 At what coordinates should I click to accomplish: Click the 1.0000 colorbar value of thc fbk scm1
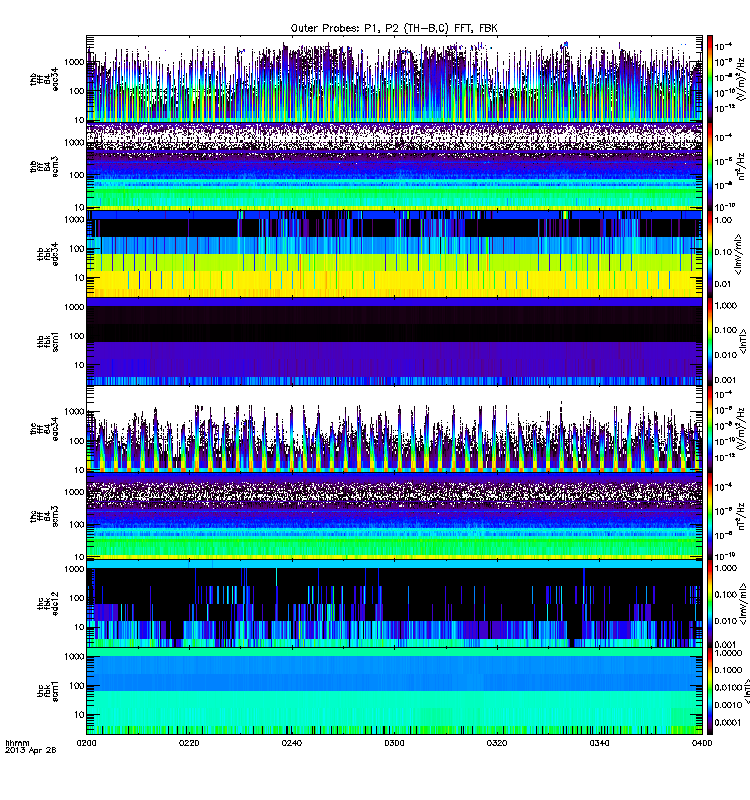coord(729,653)
